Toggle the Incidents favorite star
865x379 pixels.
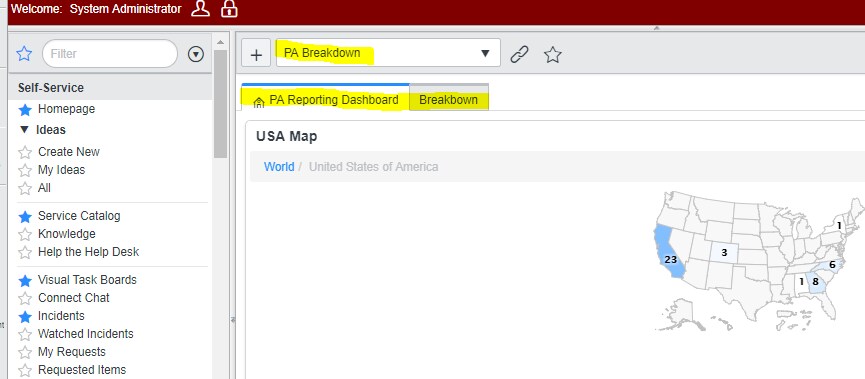click(x=25, y=317)
